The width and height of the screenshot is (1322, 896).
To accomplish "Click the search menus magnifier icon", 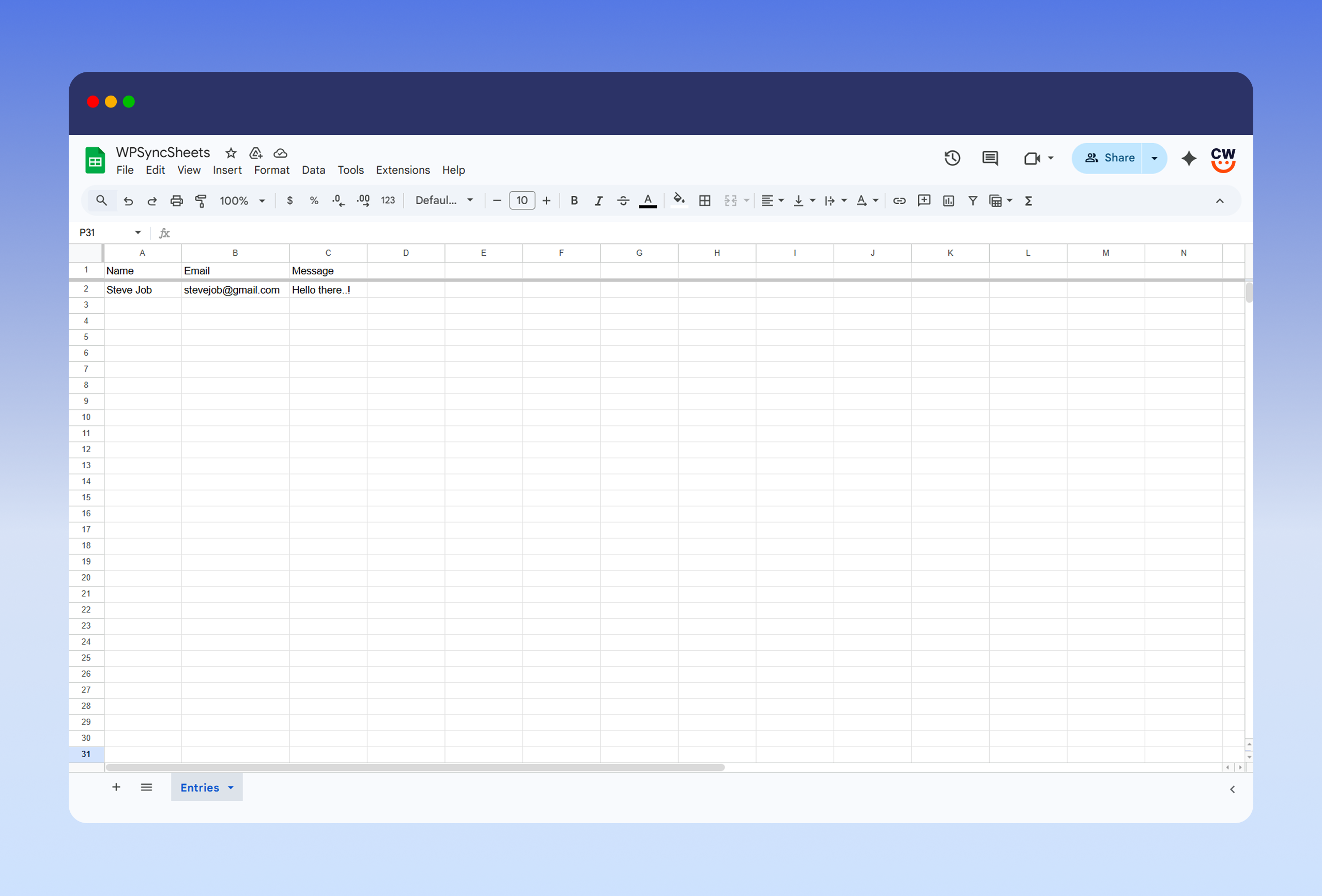I will point(101,200).
